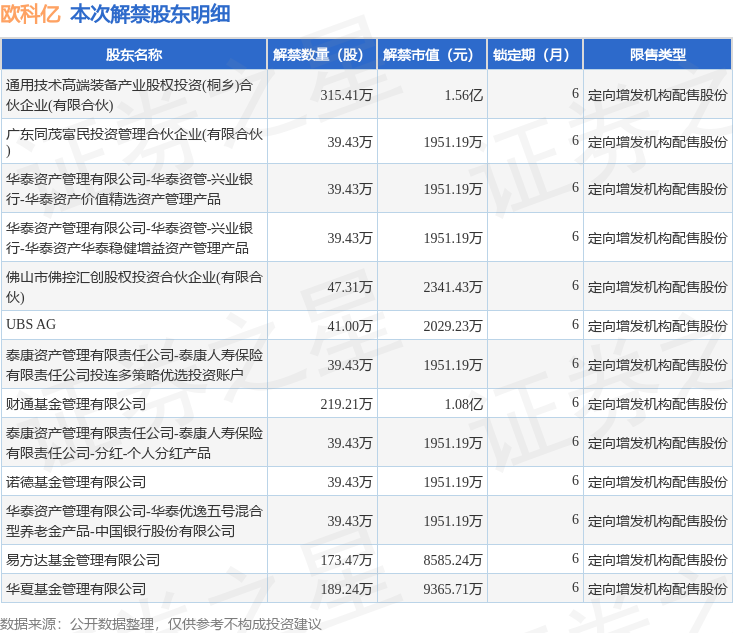733x633 pixels.
Task: Click the 9365.71万 market value
Action: pos(453,589)
